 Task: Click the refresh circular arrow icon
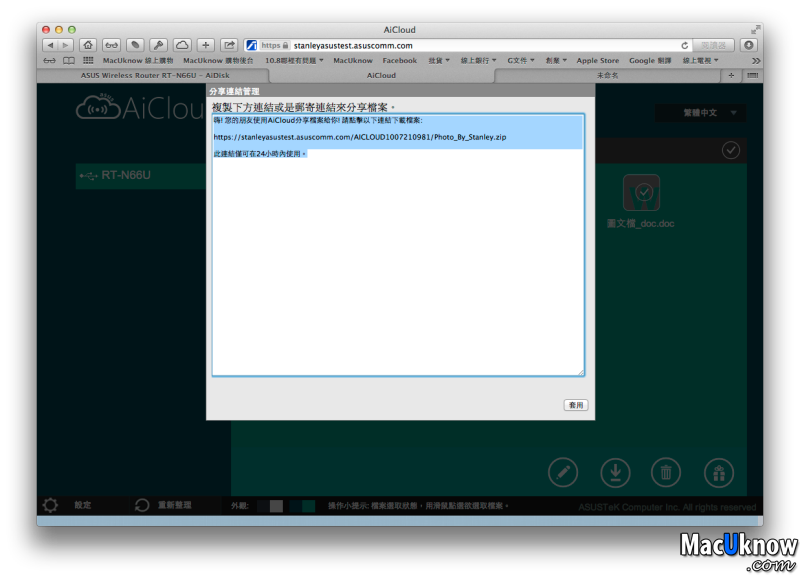click(x=143, y=506)
